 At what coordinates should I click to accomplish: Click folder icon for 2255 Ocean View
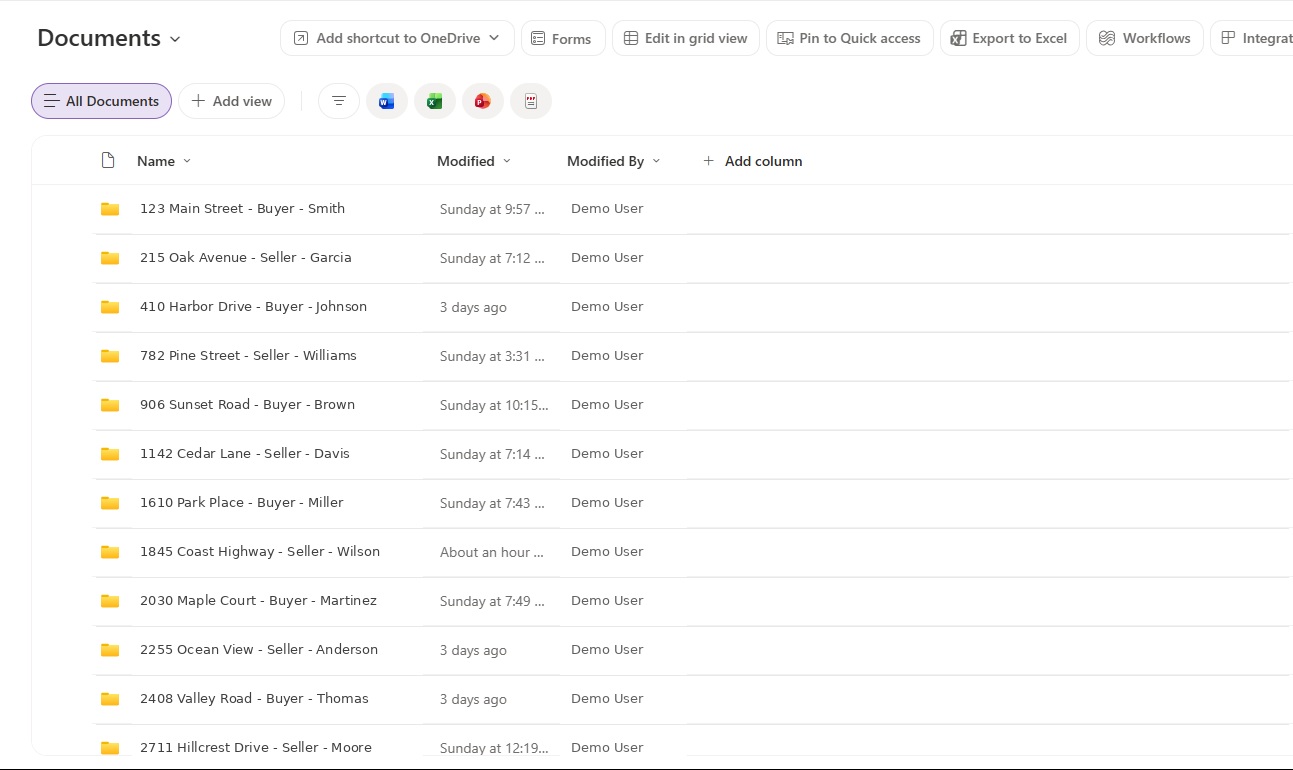[110, 650]
